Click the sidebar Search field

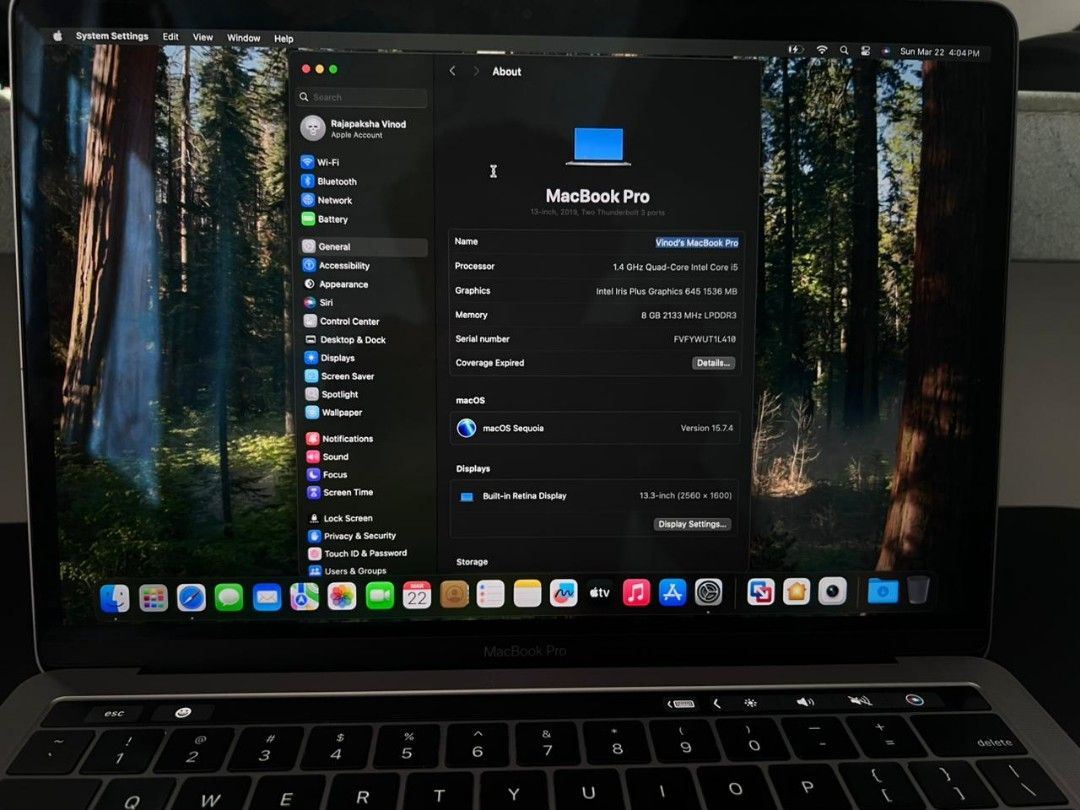click(x=363, y=97)
